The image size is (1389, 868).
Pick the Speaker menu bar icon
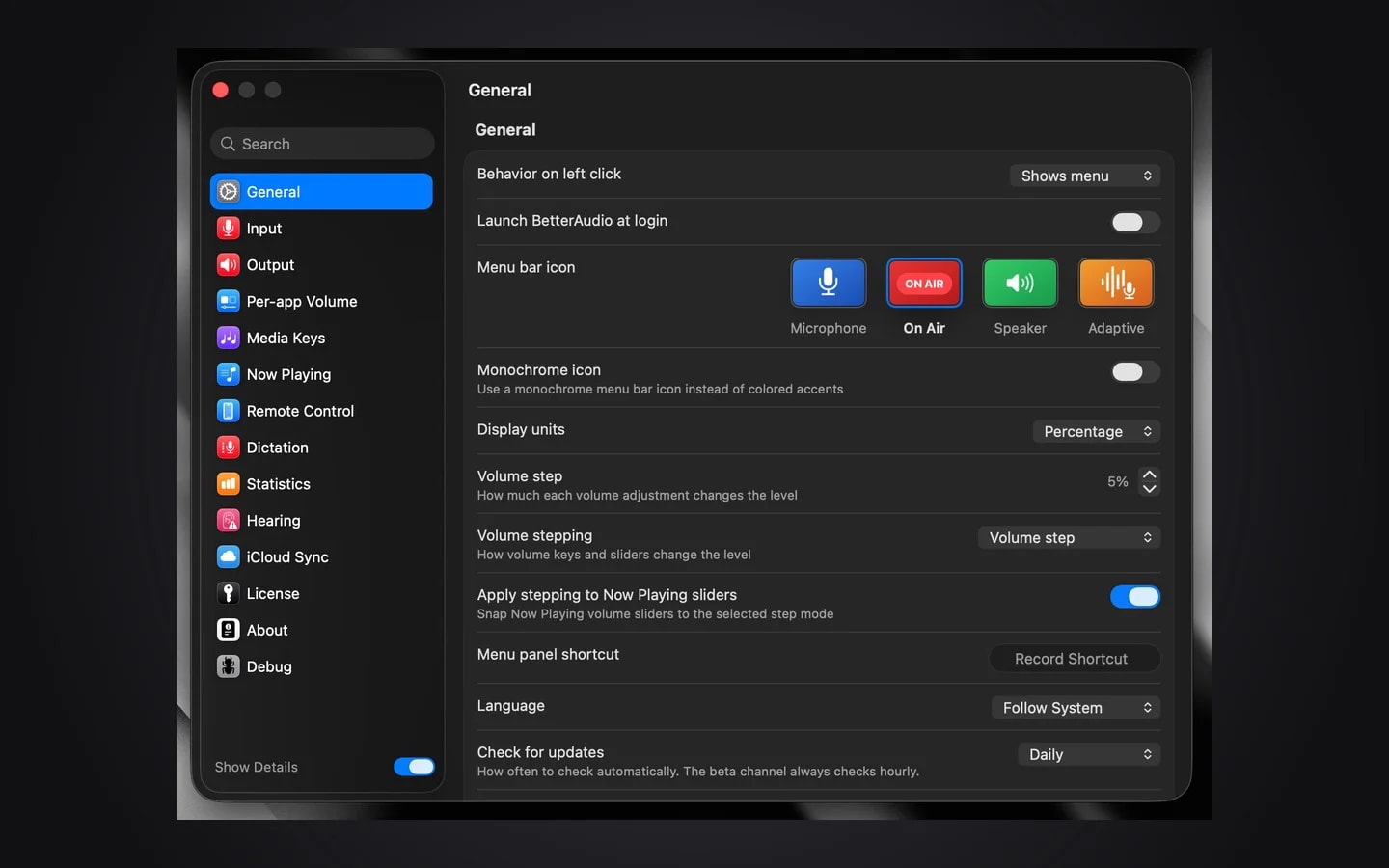tap(1020, 283)
